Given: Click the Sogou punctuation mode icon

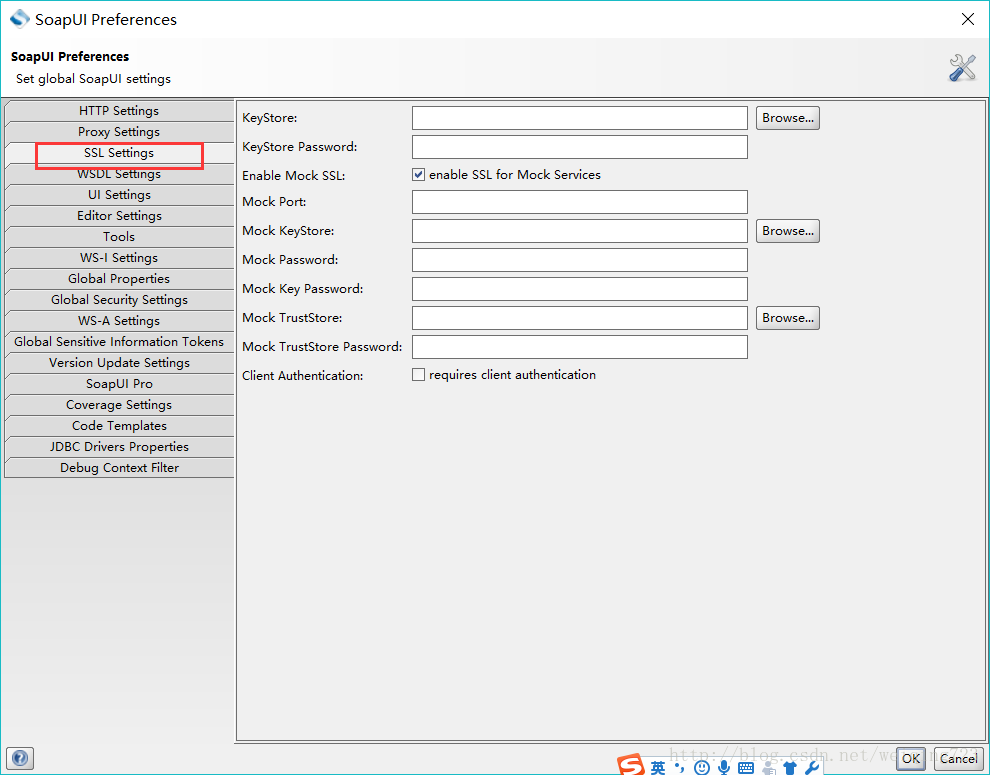Looking at the screenshot, I should tap(679, 767).
